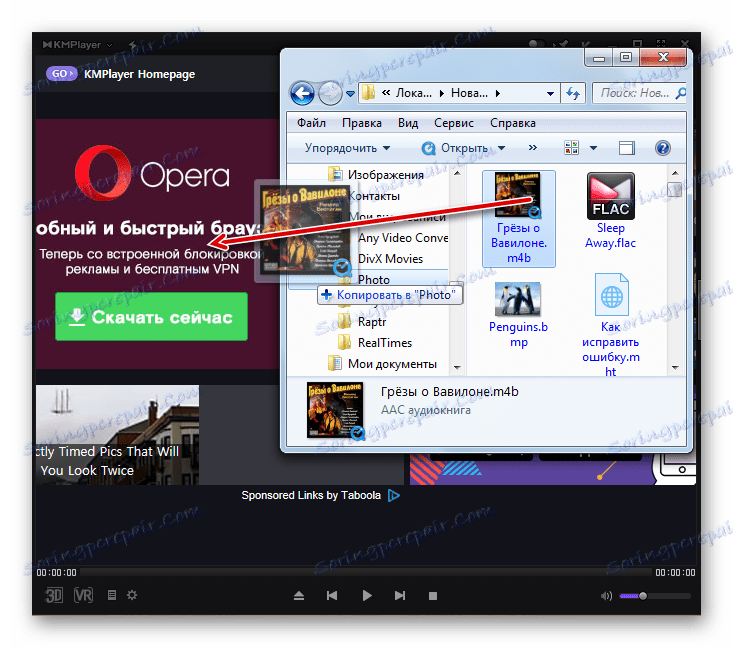Click the Explorer forward navigation button

tap(331, 94)
